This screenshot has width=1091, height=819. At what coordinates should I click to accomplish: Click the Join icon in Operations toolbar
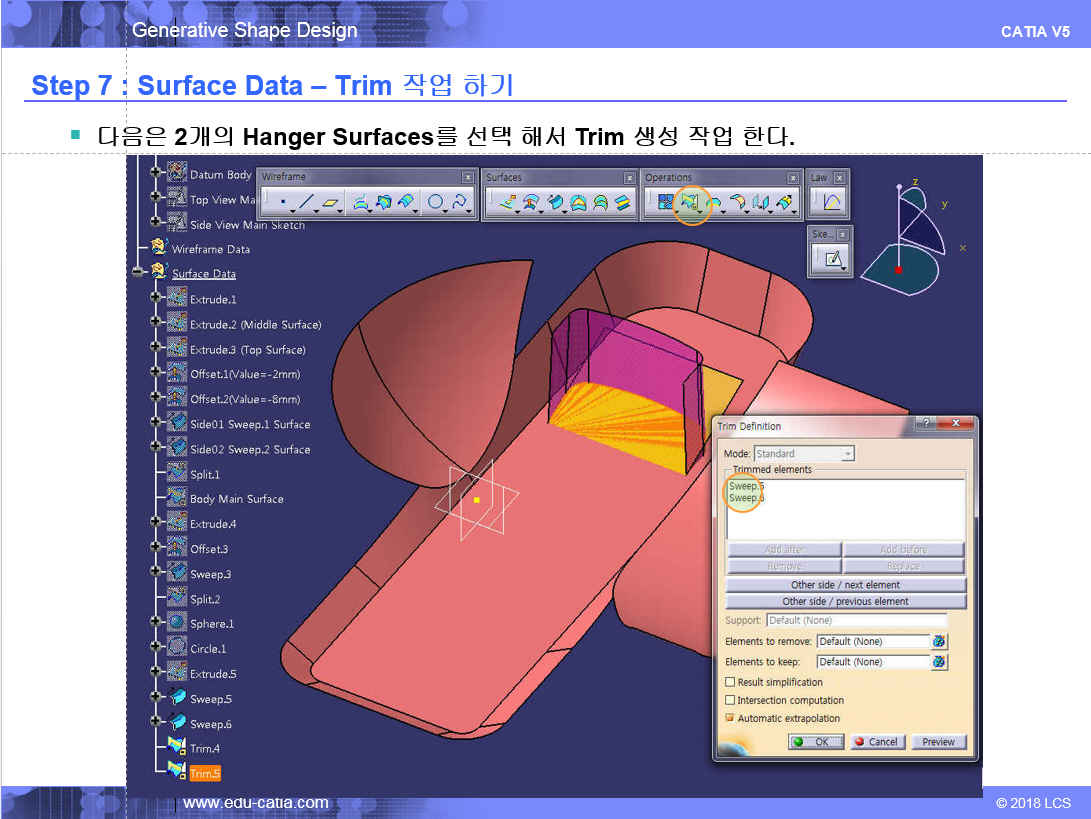point(664,203)
